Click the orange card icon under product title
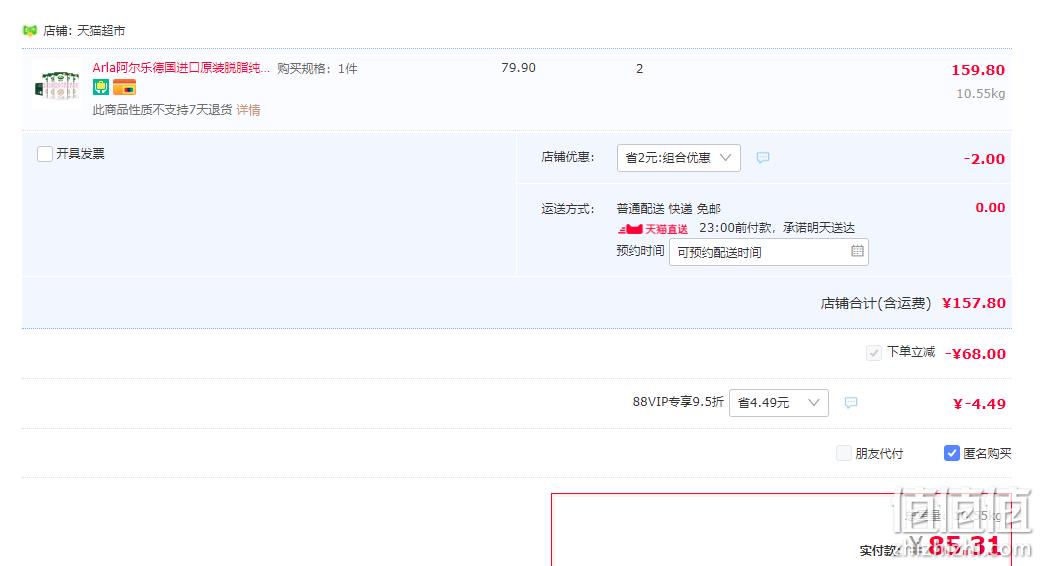The image size is (1041, 566). 124,87
